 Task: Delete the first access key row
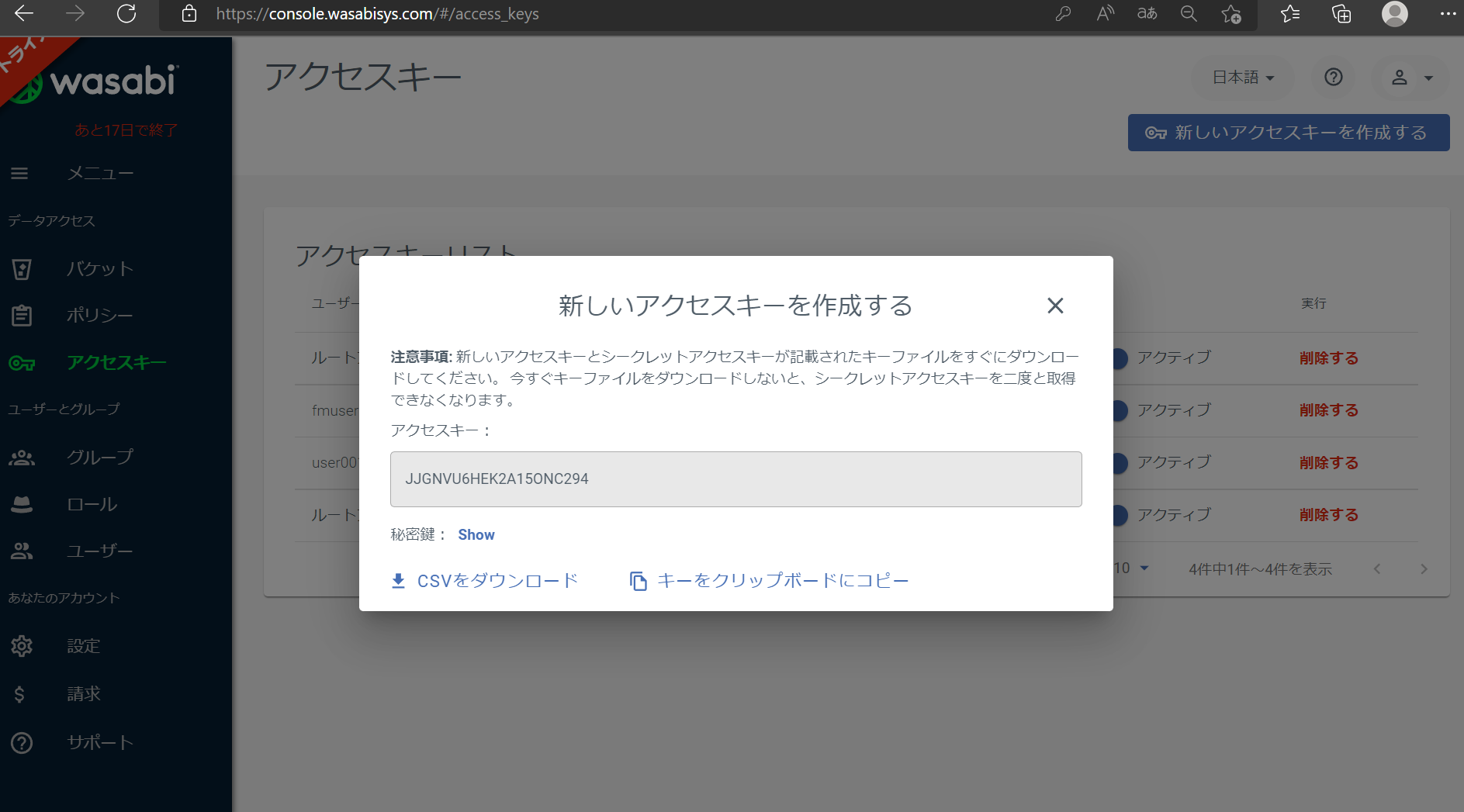[x=1328, y=358]
